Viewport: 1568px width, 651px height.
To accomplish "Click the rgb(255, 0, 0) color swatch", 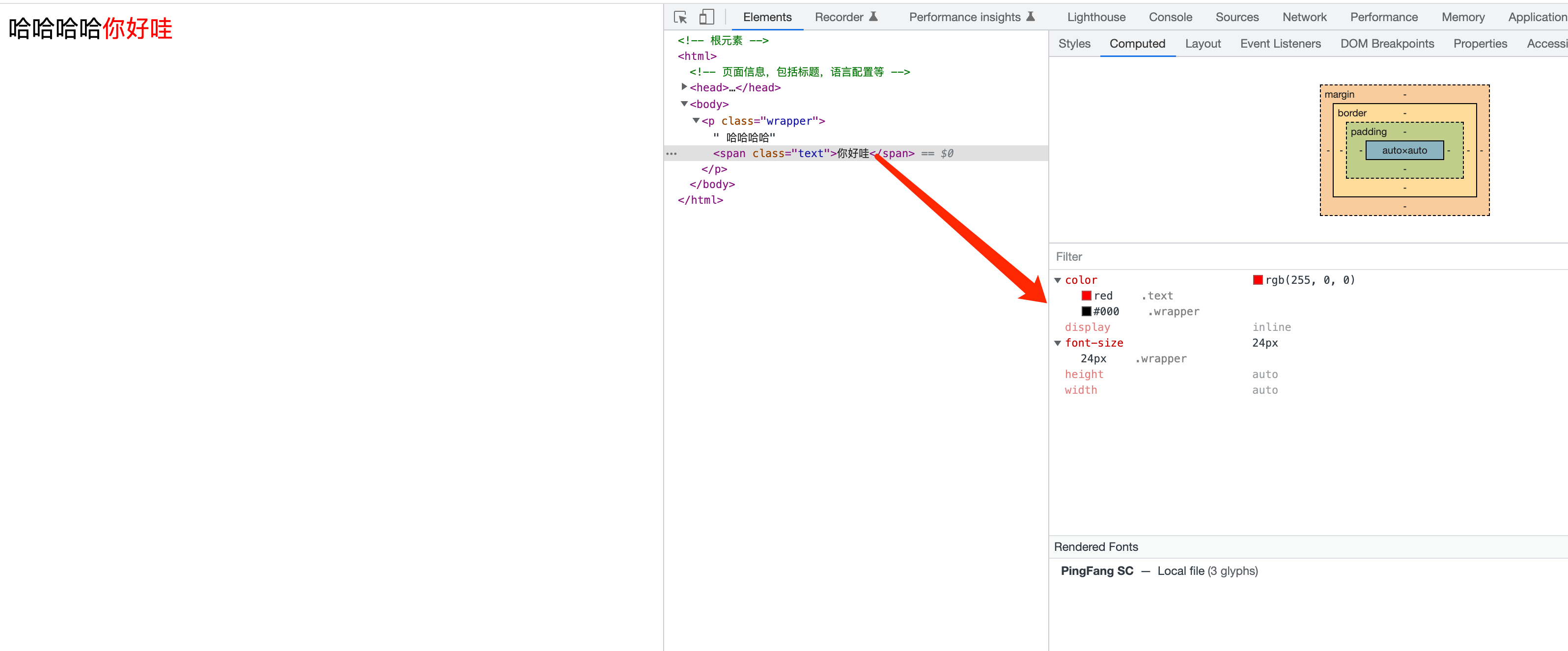I will tap(1258, 280).
